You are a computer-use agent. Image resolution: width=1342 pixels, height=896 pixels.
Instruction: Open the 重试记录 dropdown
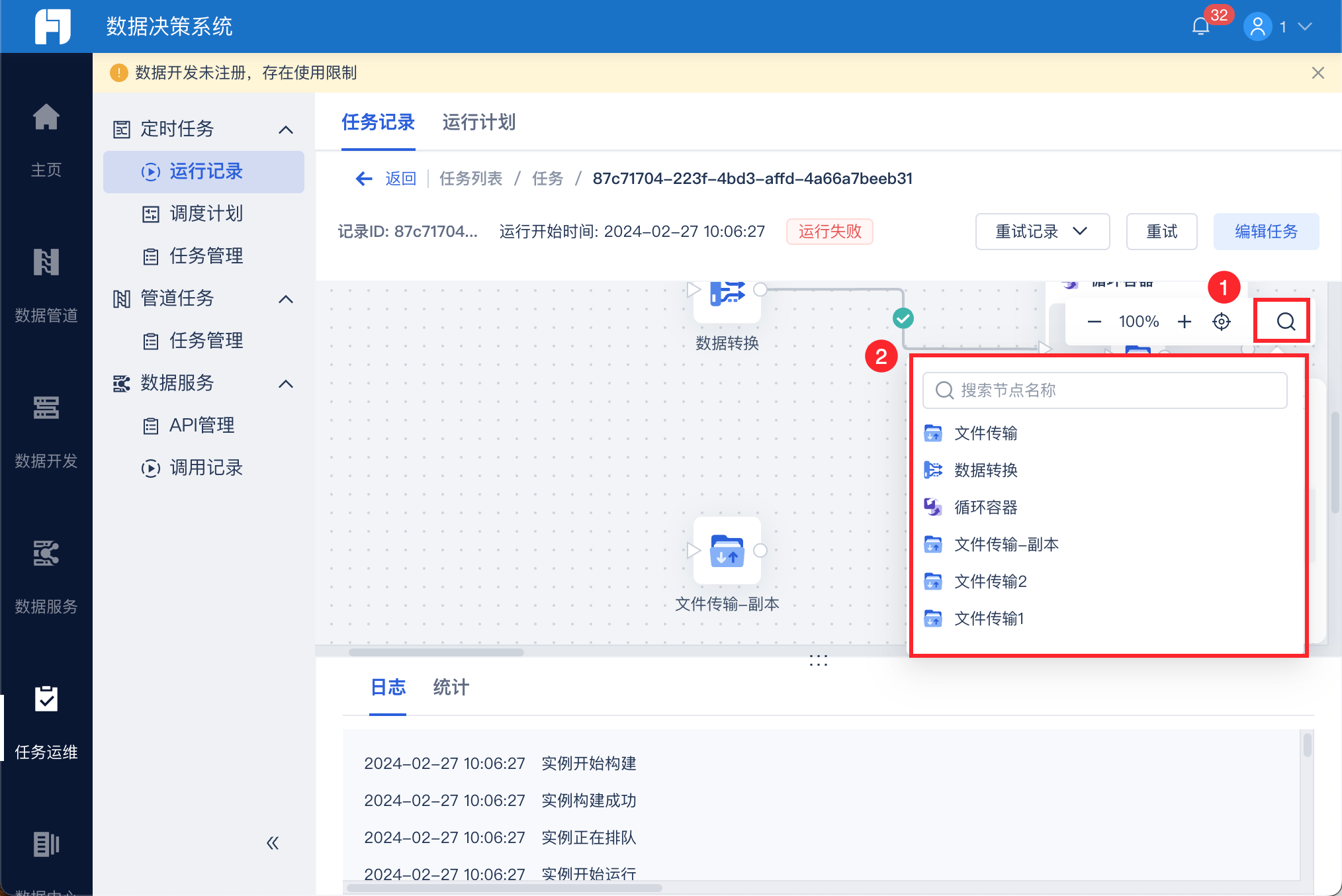pyautogui.click(x=1042, y=232)
